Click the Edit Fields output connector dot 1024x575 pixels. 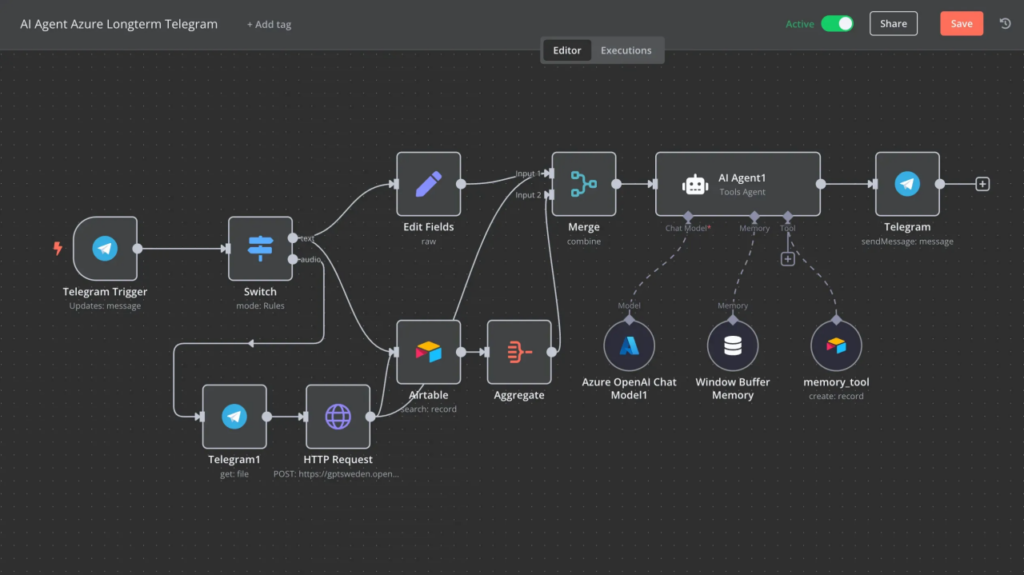click(x=461, y=184)
